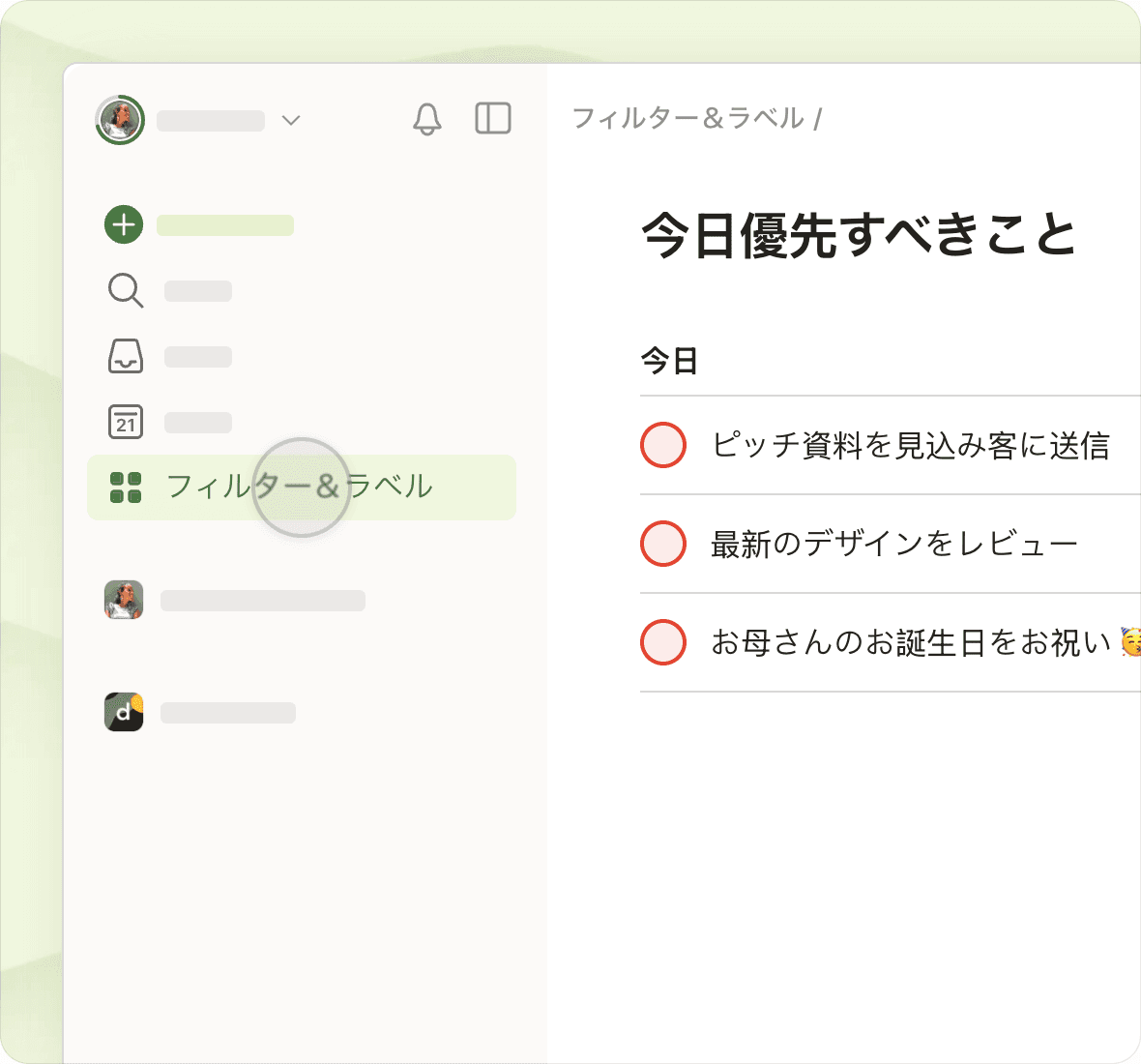Viewport: 1141px width, 1064px height.
Task: Open search with the magnifier icon
Action: pos(125,290)
